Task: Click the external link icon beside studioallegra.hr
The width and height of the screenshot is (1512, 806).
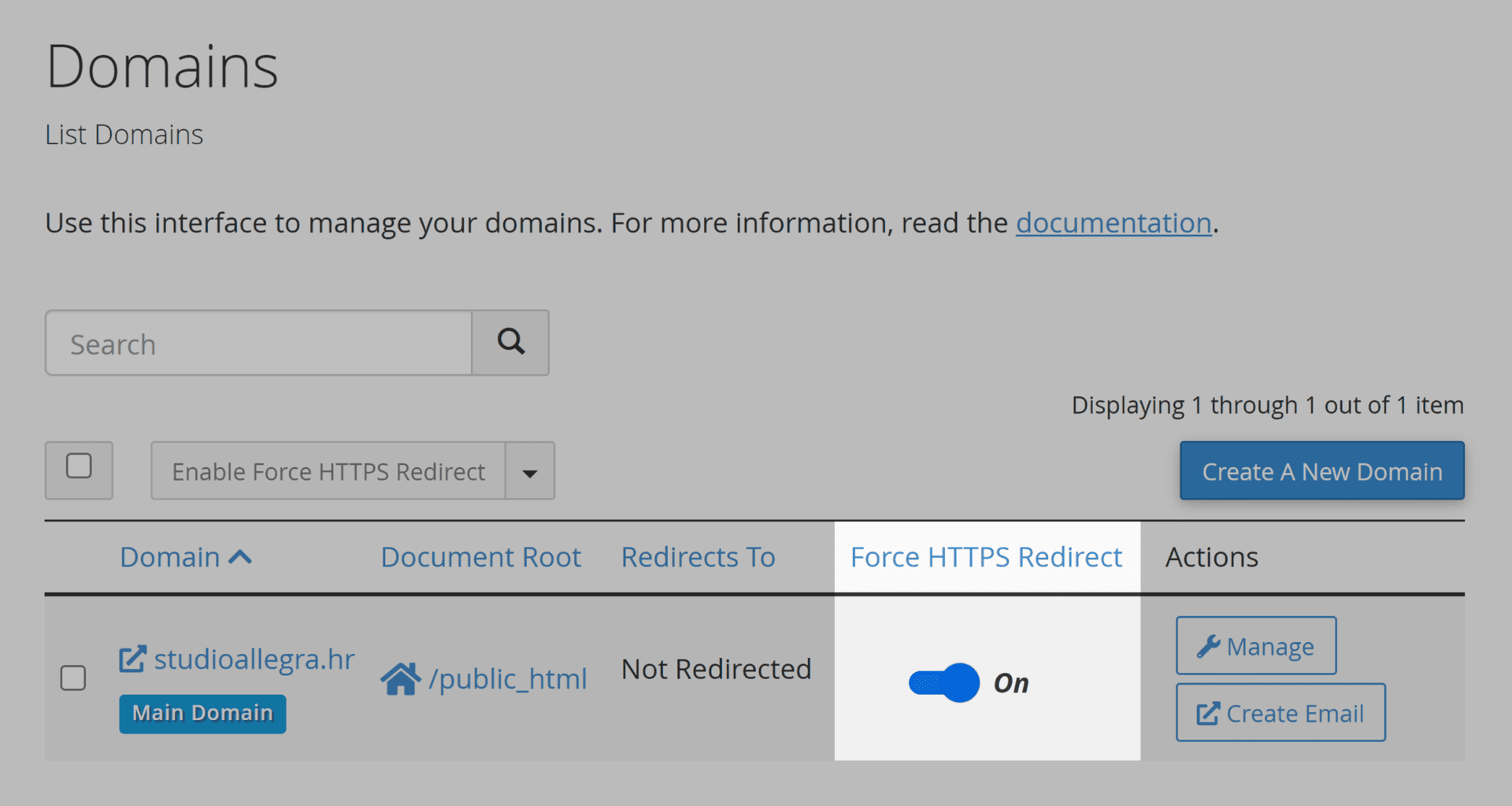Action: point(132,659)
